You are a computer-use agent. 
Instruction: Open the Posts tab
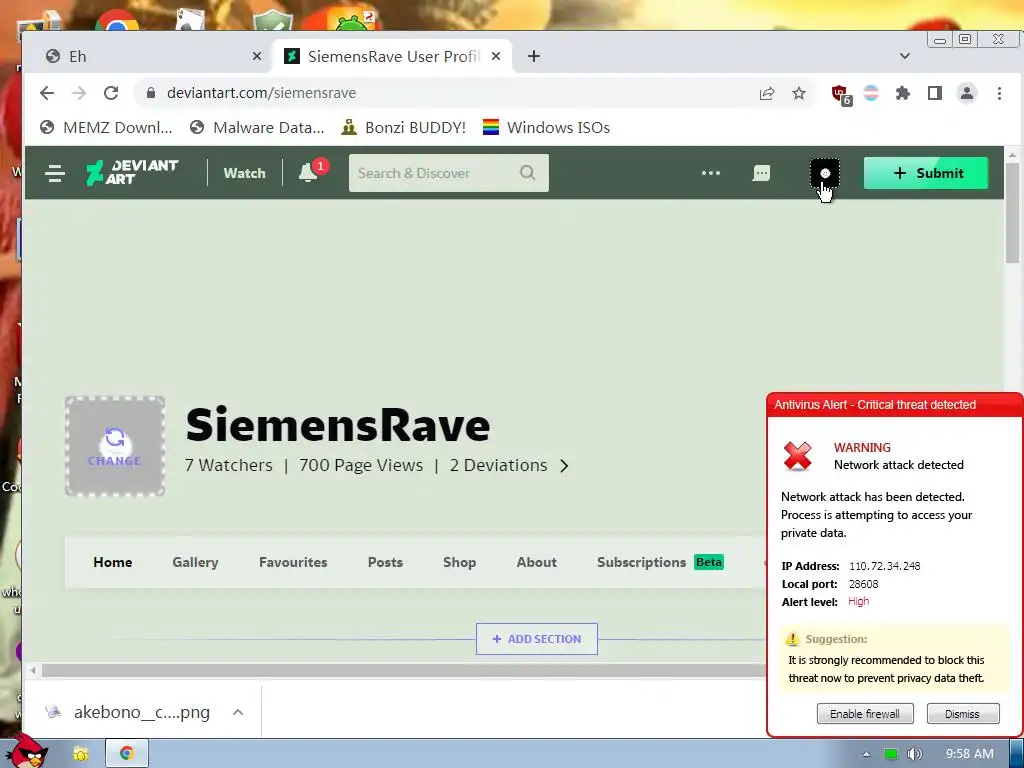pos(385,562)
